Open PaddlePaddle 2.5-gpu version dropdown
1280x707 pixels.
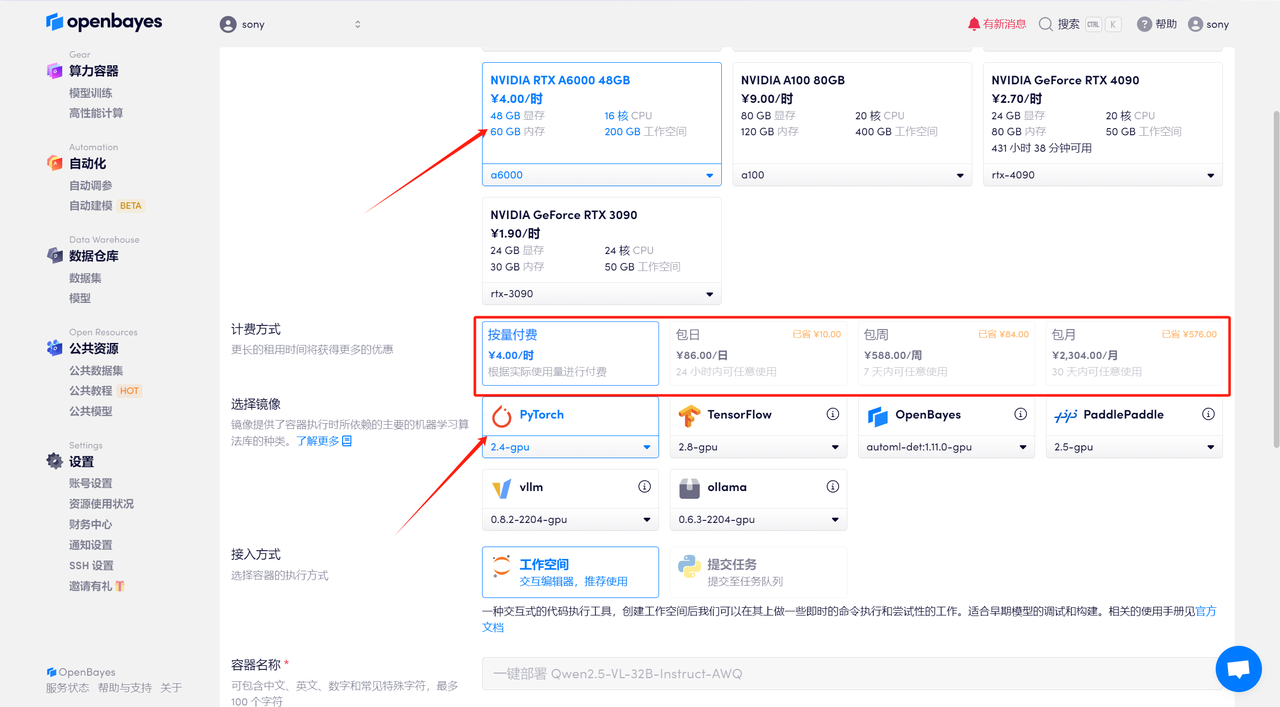pos(1134,447)
